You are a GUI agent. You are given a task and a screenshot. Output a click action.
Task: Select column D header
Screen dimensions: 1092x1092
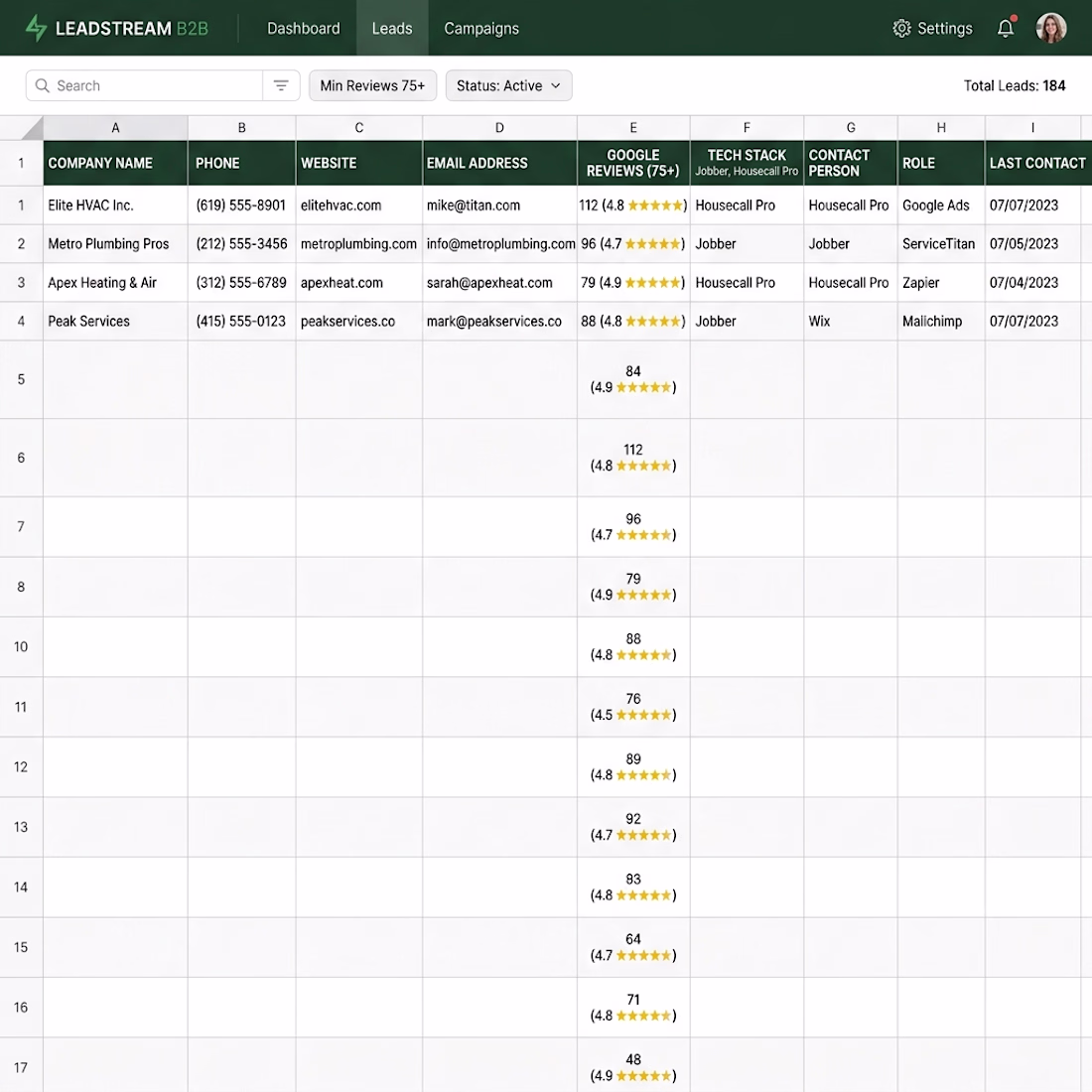tap(499, 128)
